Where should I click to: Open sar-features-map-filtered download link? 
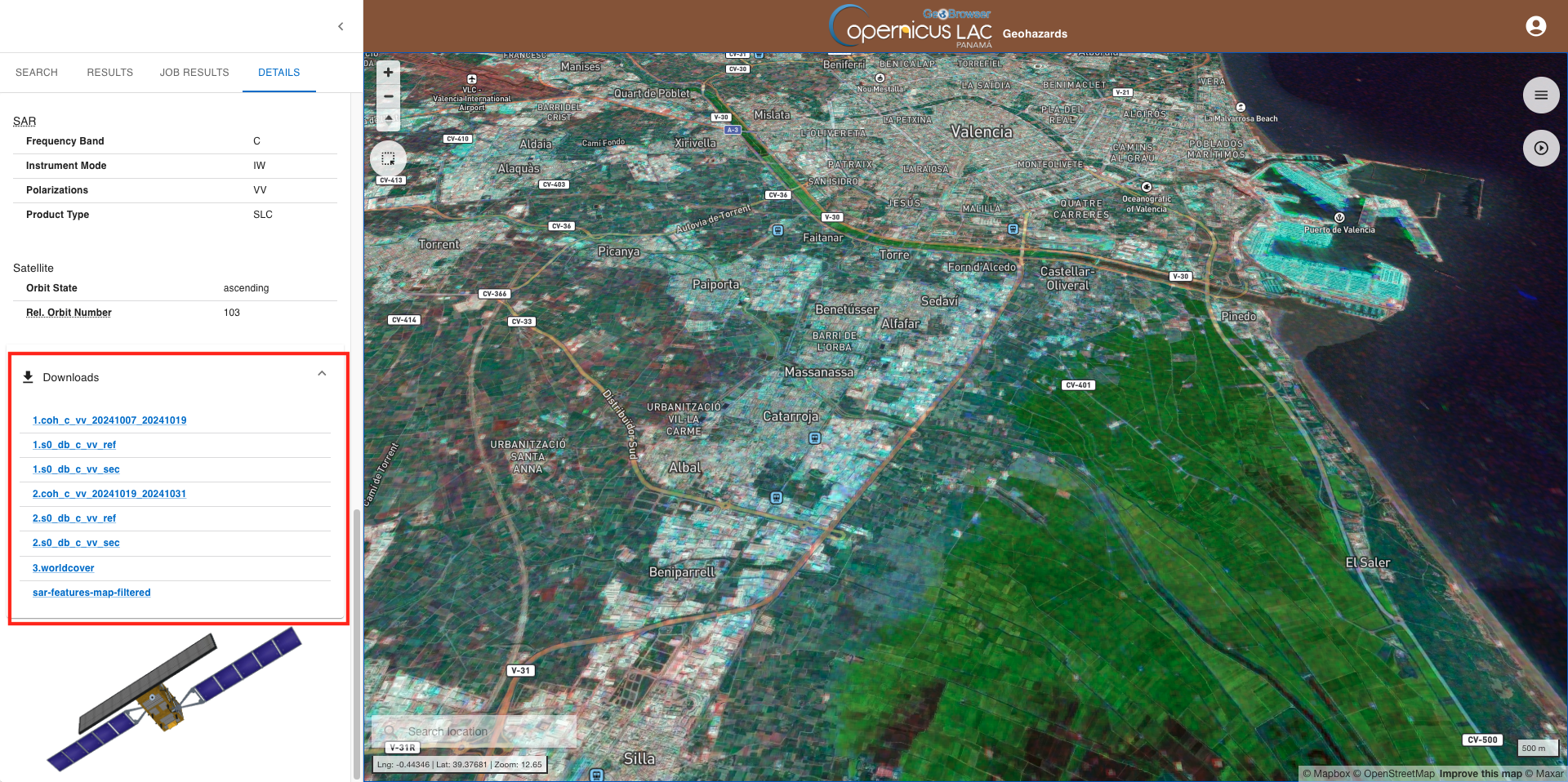pyautogui.click(x=91, y=593)
